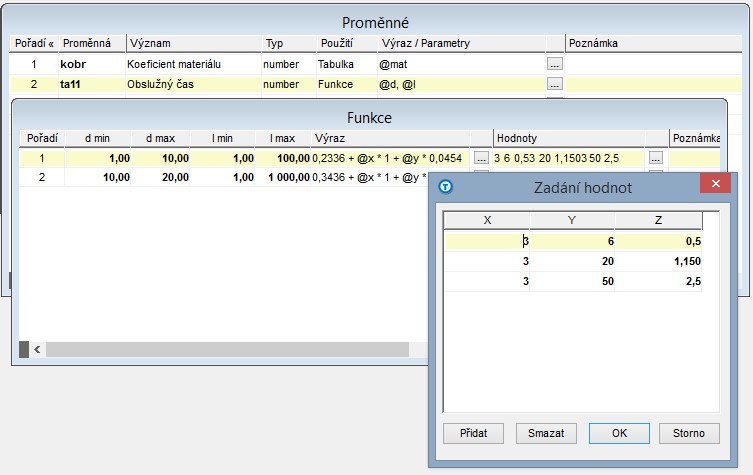Click the Z column header
753x475 pixels.
click(658, 220)
